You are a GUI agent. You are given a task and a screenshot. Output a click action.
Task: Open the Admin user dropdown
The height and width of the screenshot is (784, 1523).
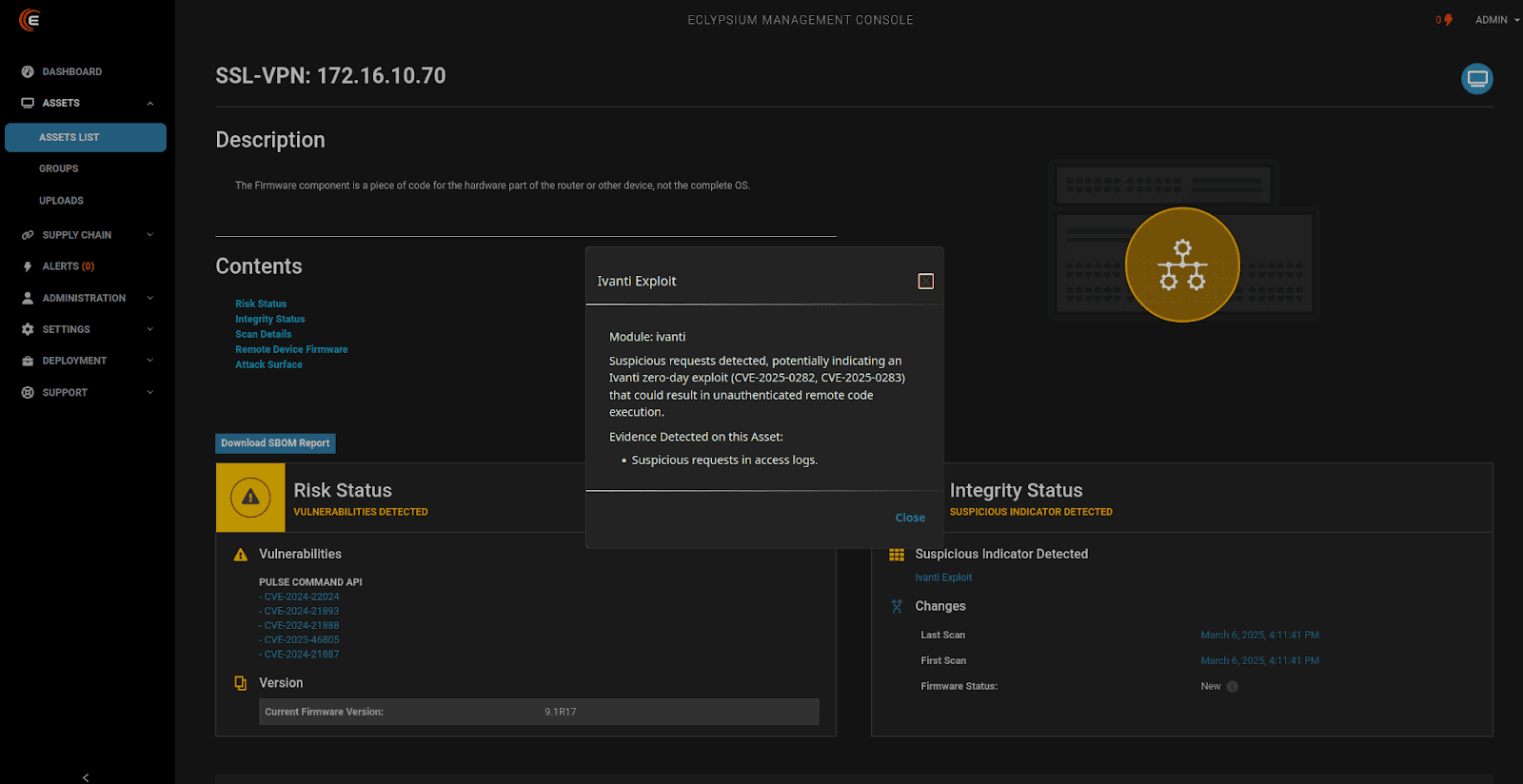pos(1496,20)
